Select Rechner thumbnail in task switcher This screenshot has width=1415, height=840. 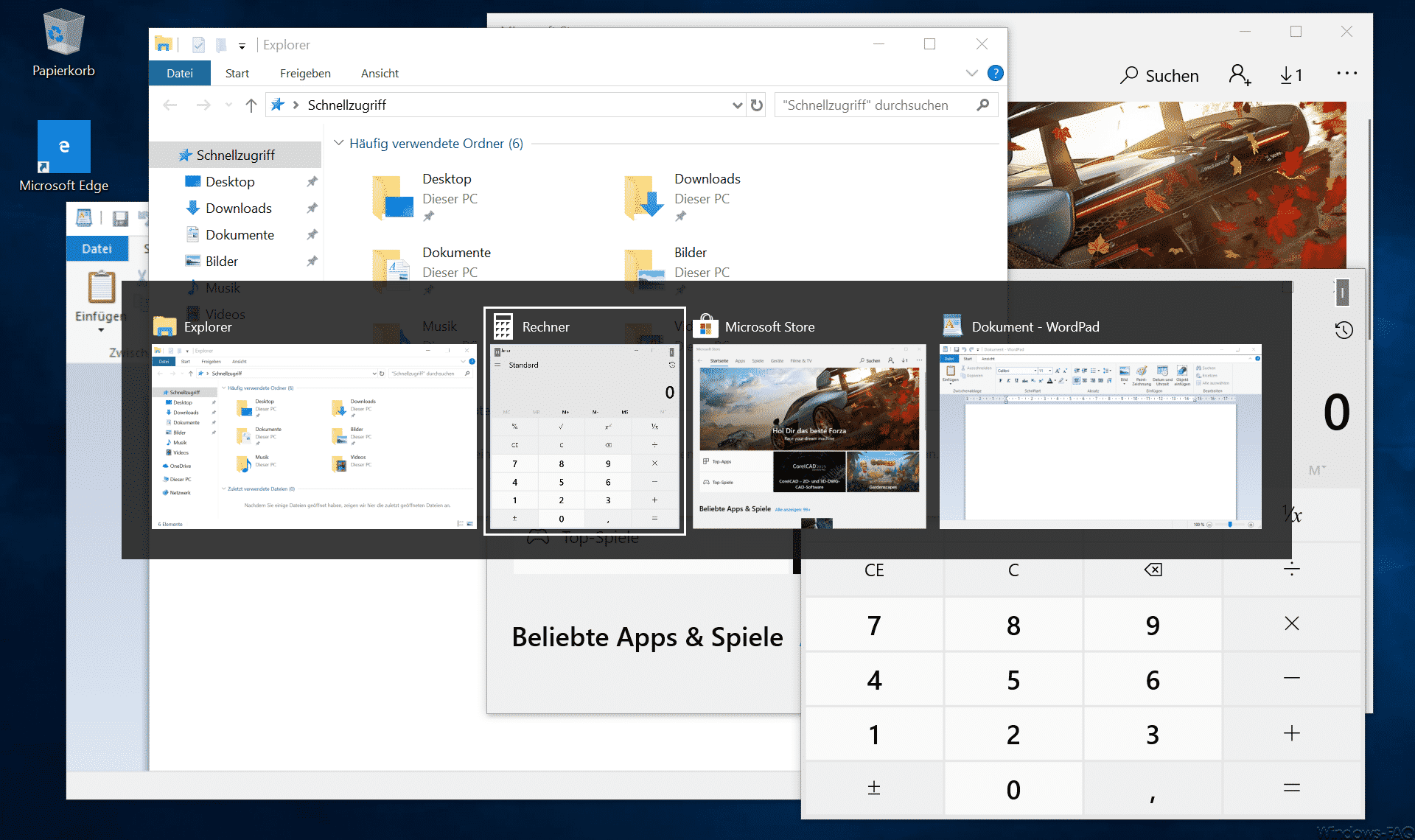(584, 421)
